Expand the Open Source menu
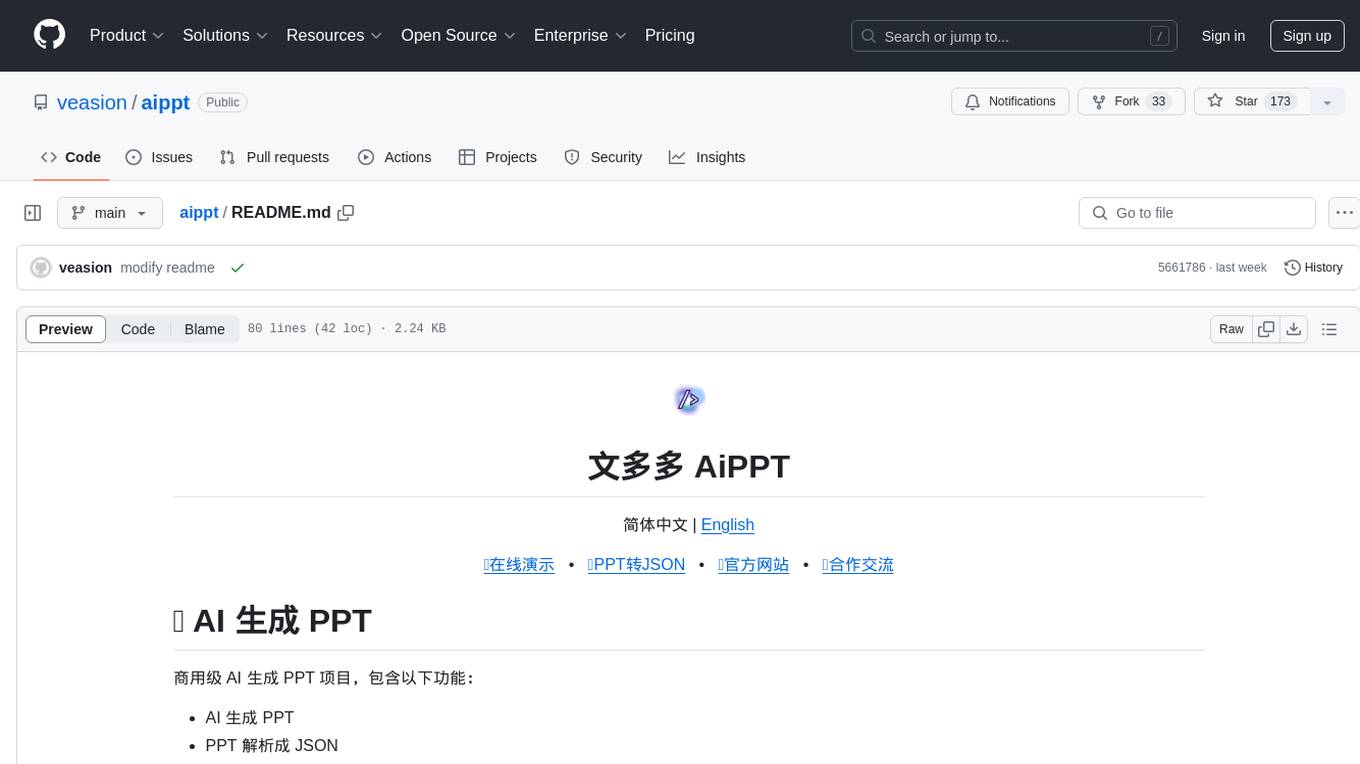This screenshot has height=764, width=1360. 458,35
